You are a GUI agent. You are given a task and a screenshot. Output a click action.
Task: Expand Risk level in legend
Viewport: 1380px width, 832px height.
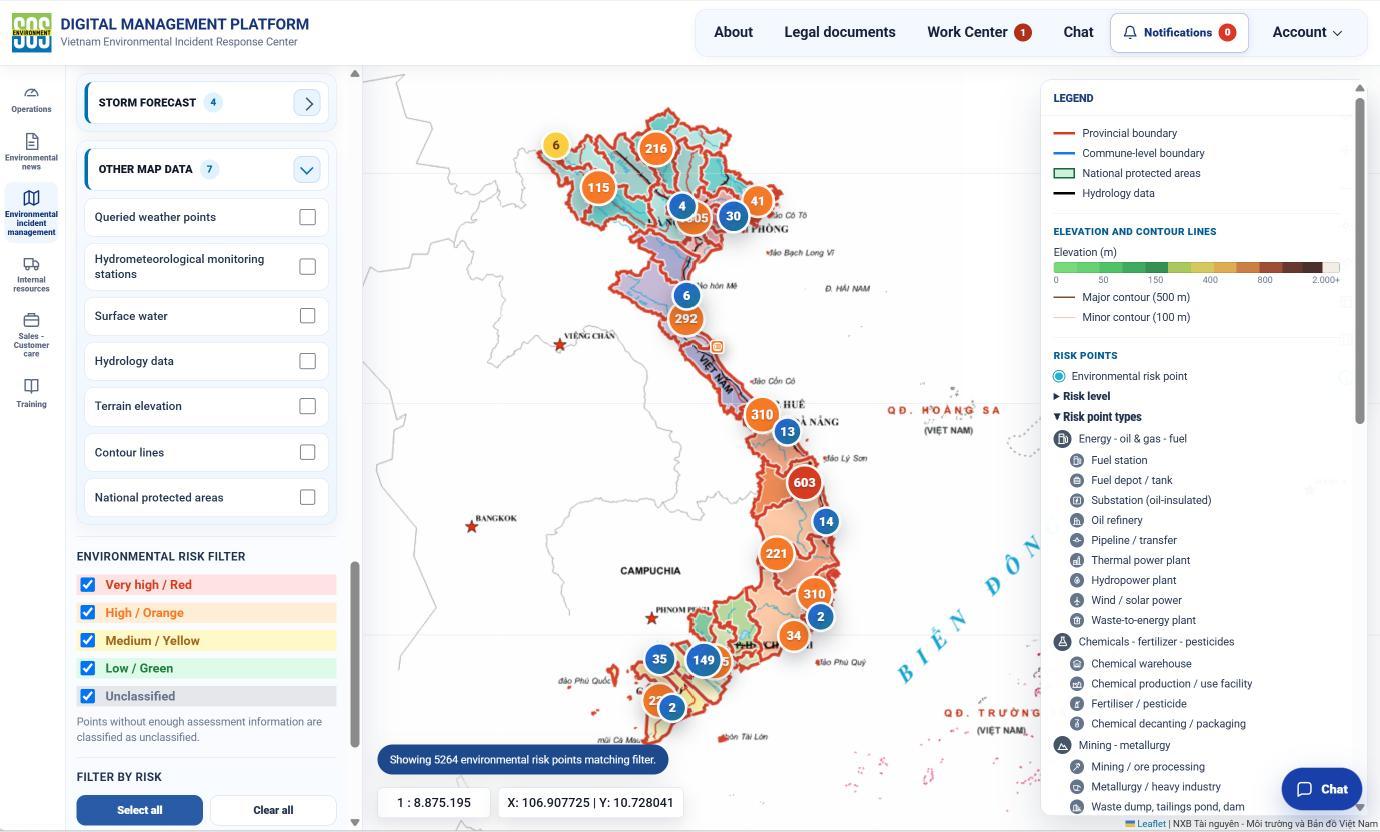pyautogui.click(x=1082, y=397)
